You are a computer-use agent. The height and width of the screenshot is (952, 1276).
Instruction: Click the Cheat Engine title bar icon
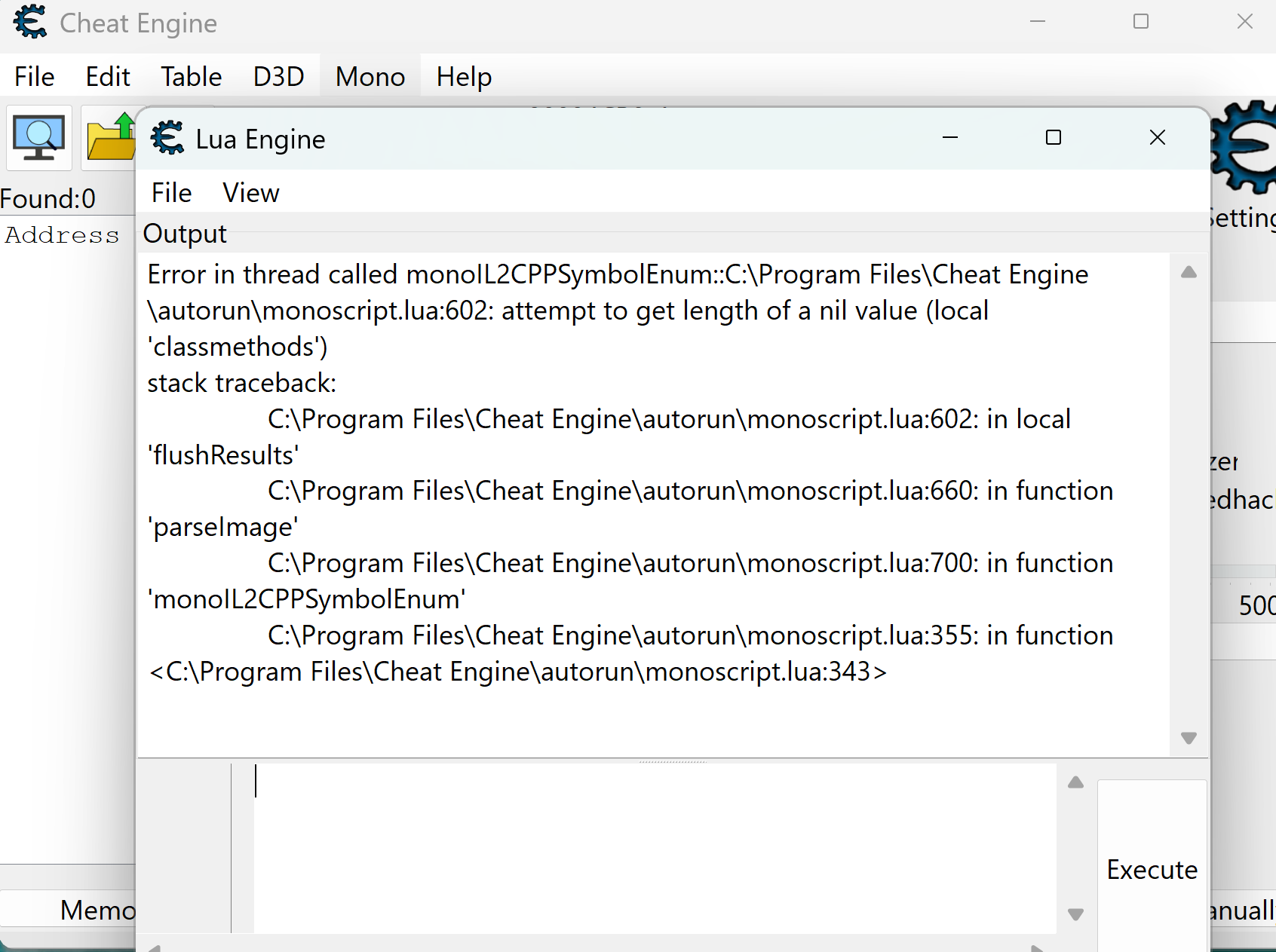[x=30, y=22]
